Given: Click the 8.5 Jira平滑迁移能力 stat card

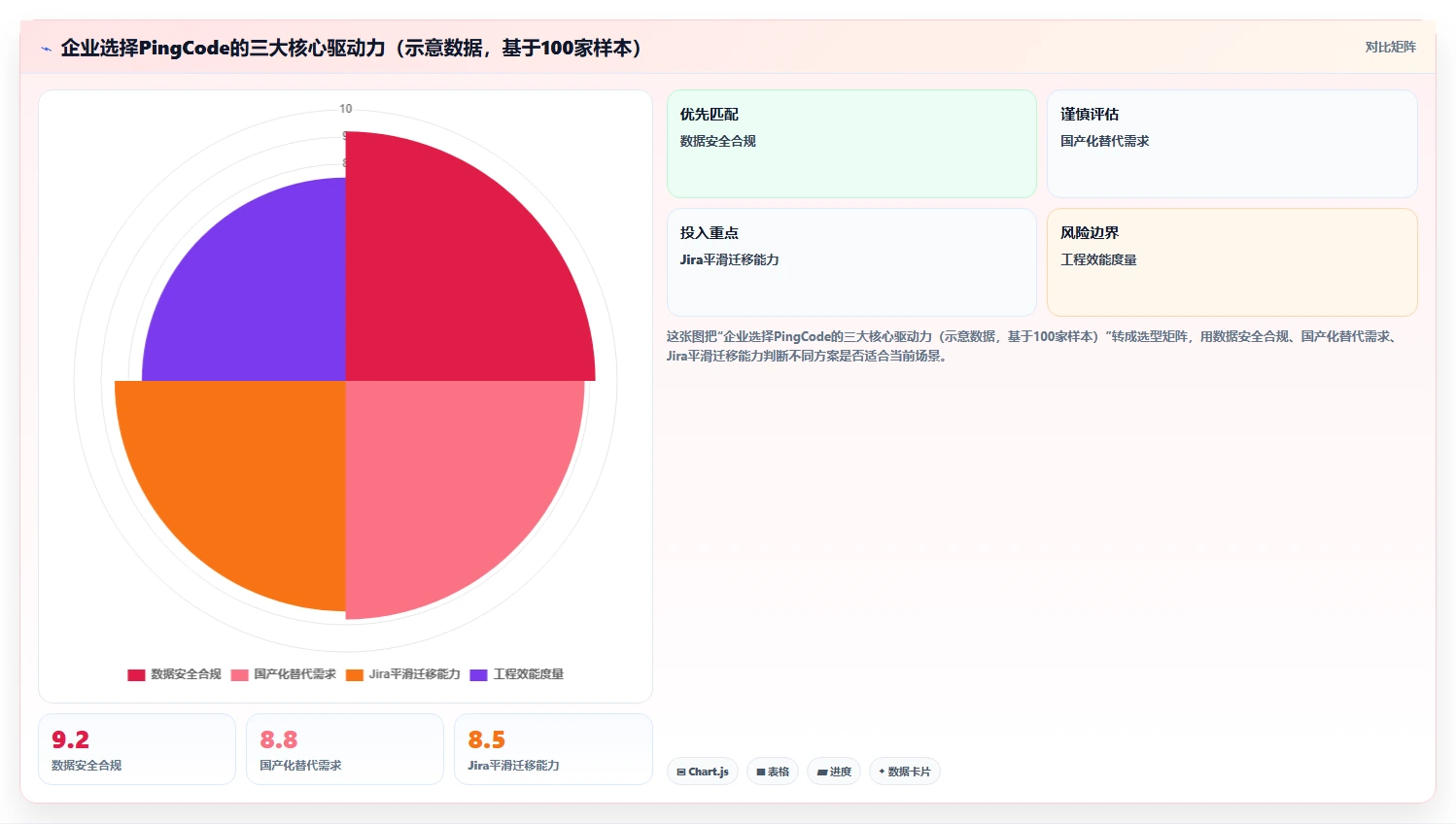Looking at the screenshot, I should coord(553,749).
